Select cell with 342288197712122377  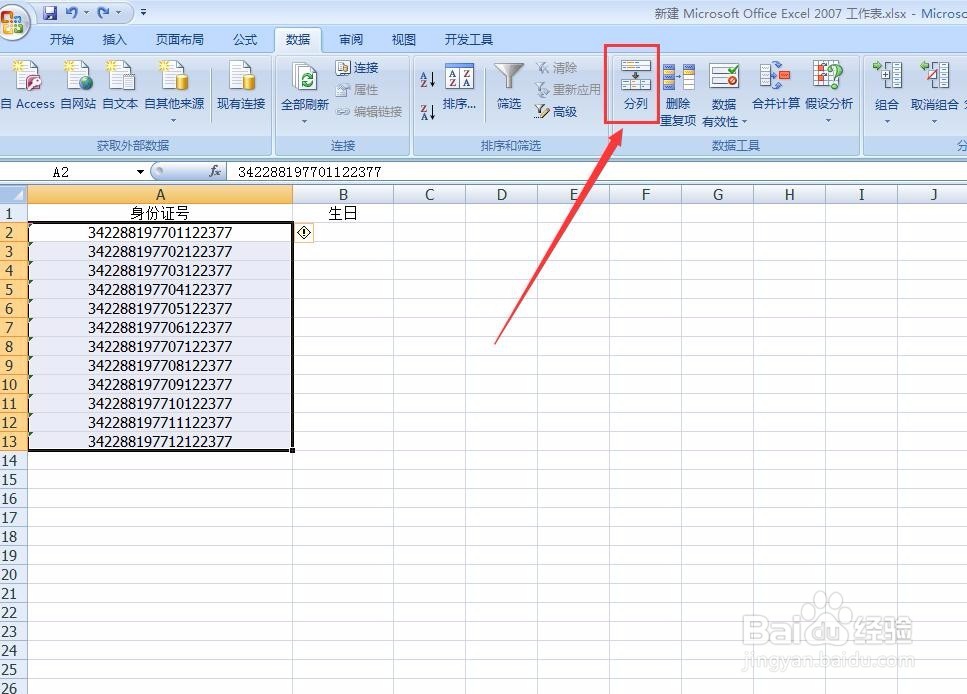click(160, 442)
